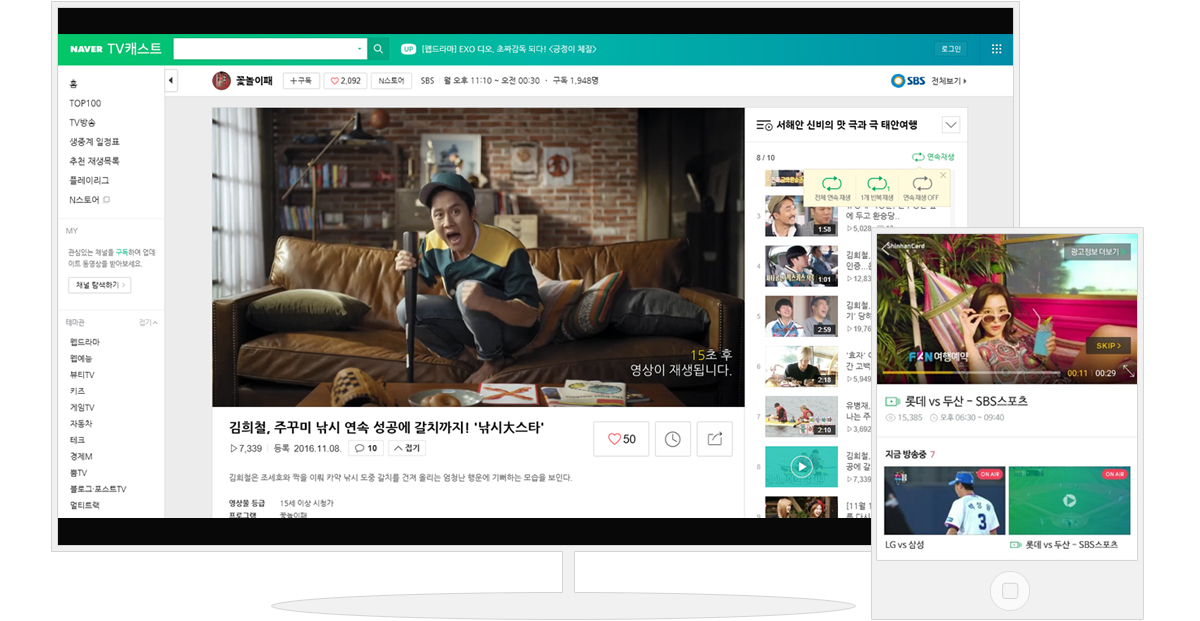Viewport: 1200px width, 621px height.
Task: Open 추천 재생목록 in the sidebar
Action: click(x=94, y=161)
